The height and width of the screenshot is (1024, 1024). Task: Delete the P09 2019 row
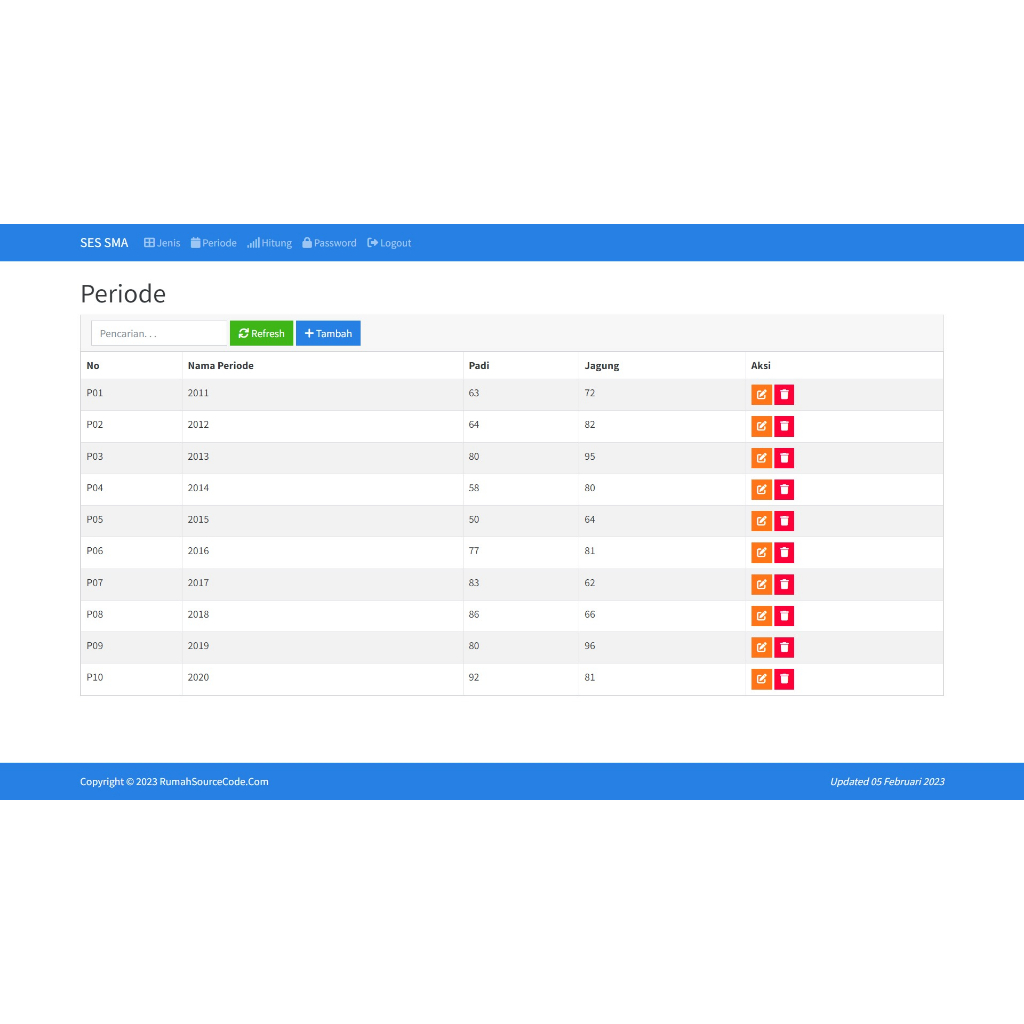[x=784, y=647]
